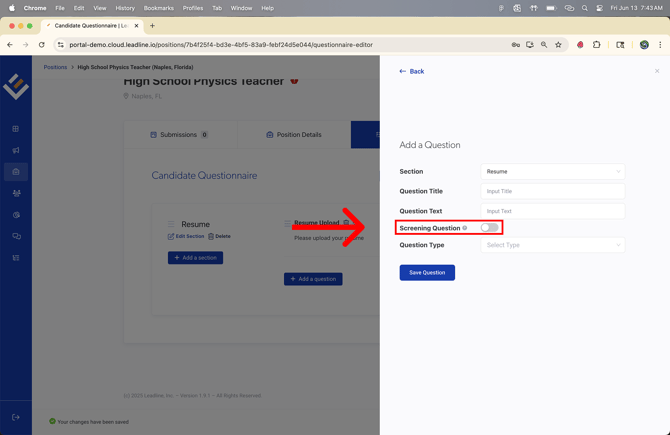Screen dimensions: 670x435
Task: Open the Apple menu
Action: click(12, 8)
